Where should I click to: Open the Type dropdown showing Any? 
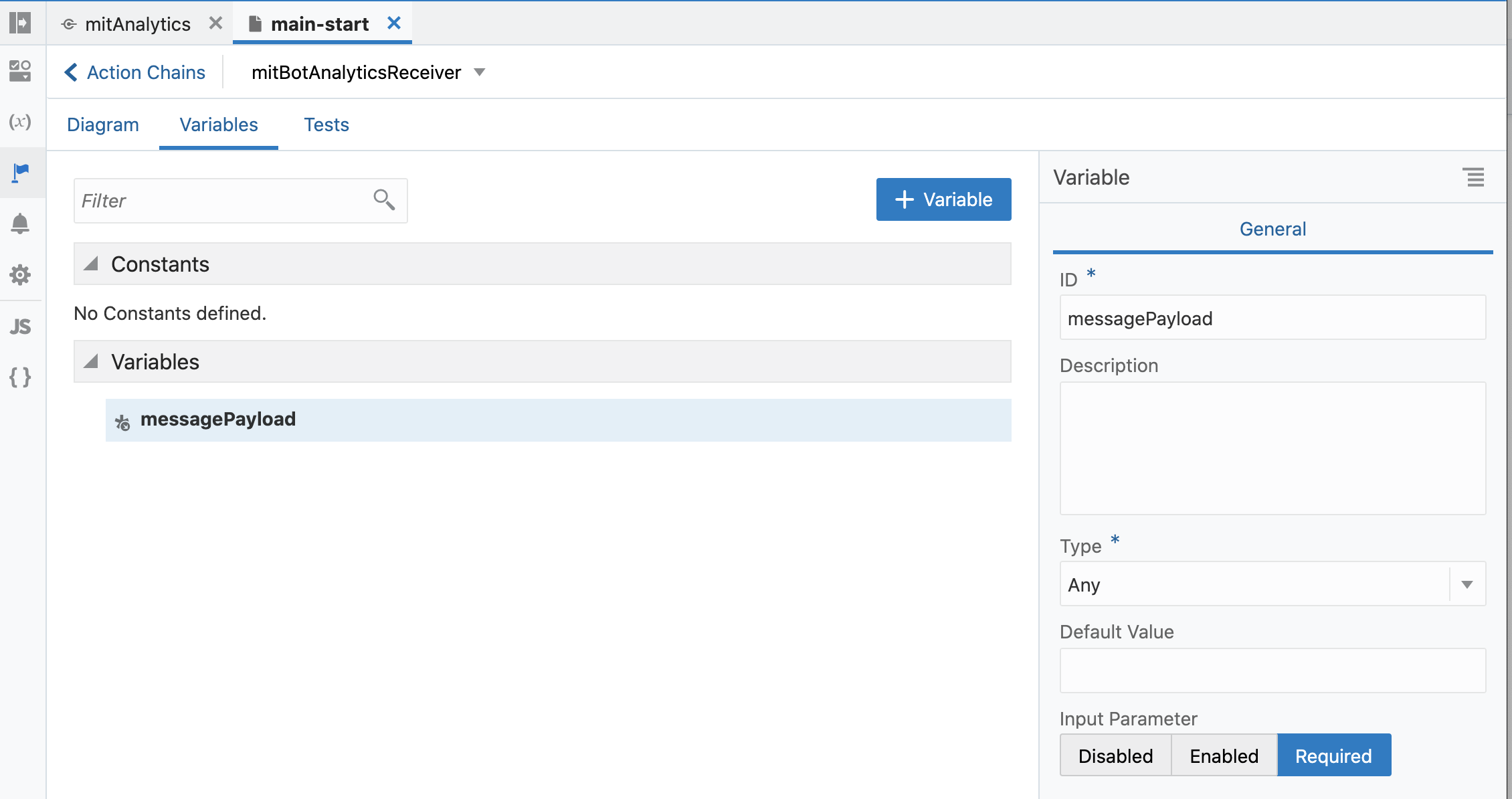(x=1467, y=584)
